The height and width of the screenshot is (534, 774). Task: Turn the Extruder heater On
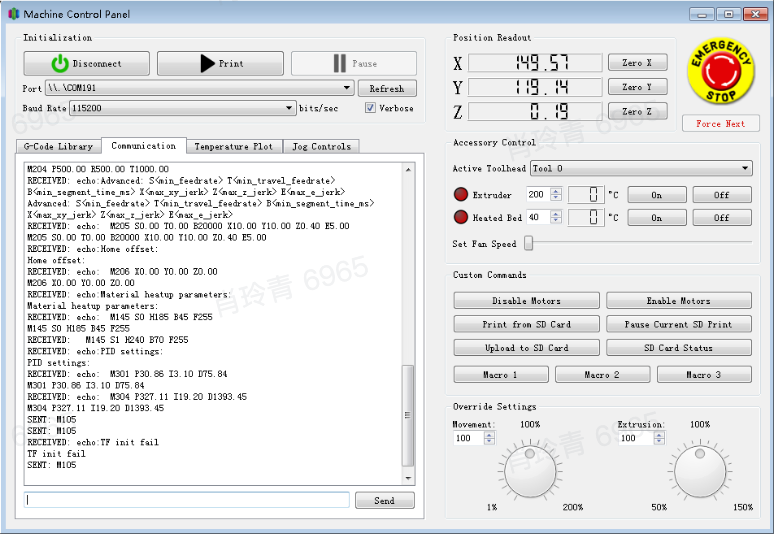(x=656, y=194)
